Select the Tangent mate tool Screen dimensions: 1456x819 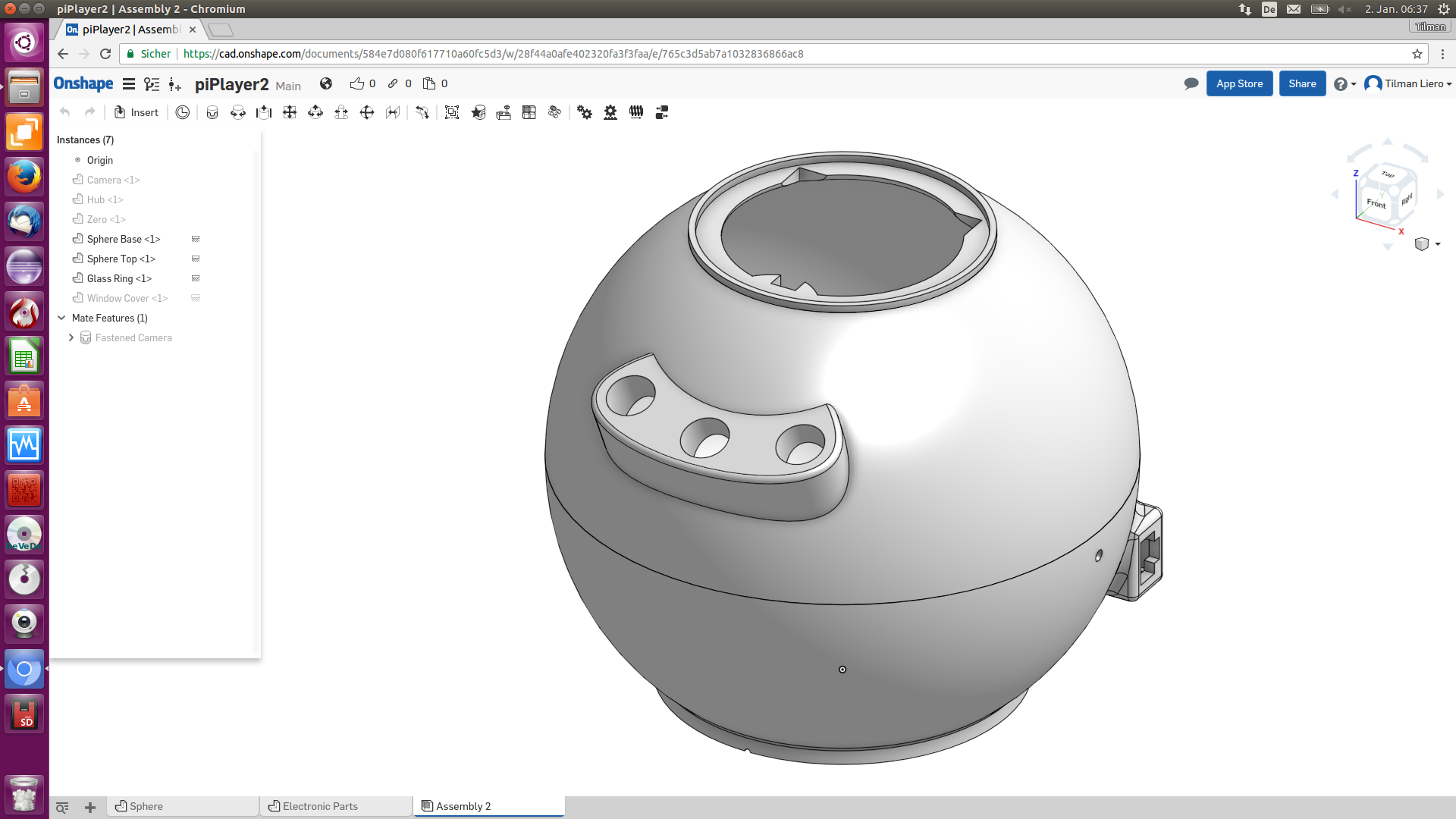click(393, 112)
